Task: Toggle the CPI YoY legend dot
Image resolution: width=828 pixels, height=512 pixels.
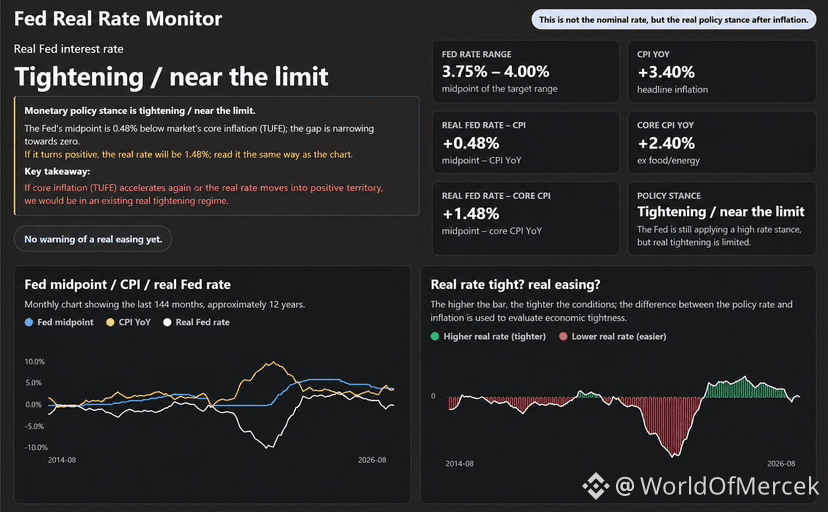Action: click(x=110, y=322)
